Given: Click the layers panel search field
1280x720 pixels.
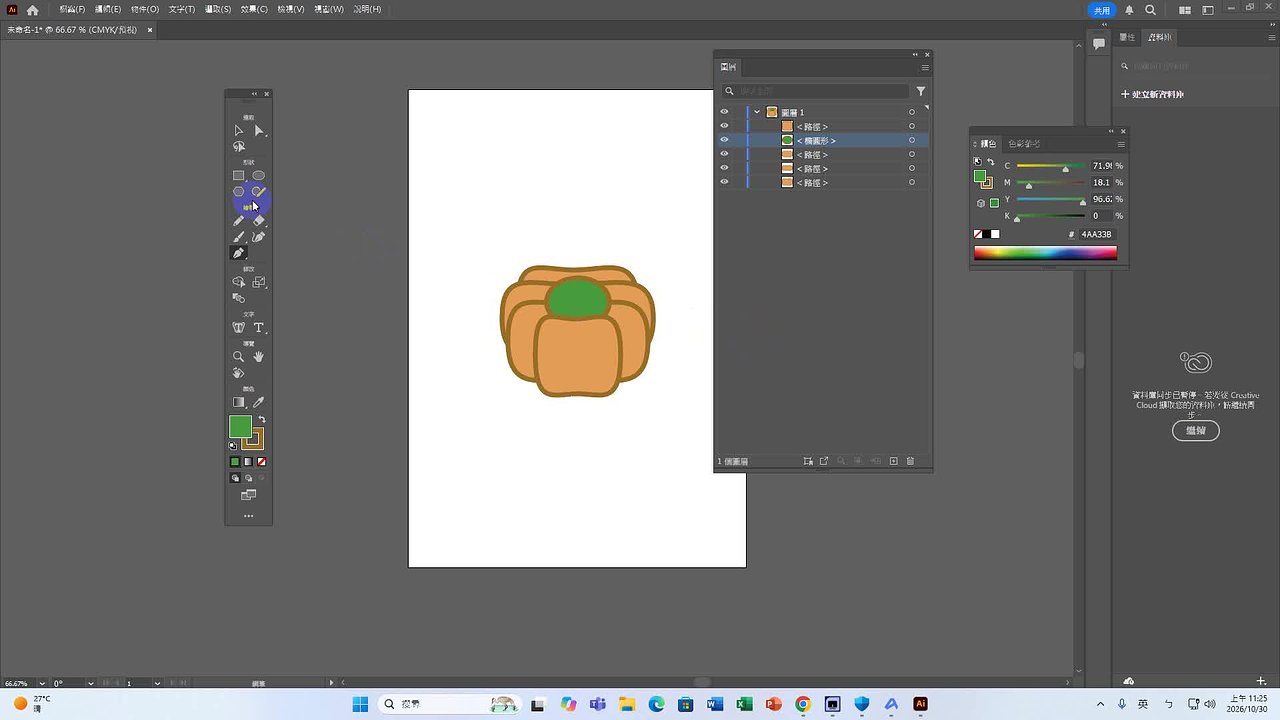Looking at the screenshot, I should [x=815, y=91].
